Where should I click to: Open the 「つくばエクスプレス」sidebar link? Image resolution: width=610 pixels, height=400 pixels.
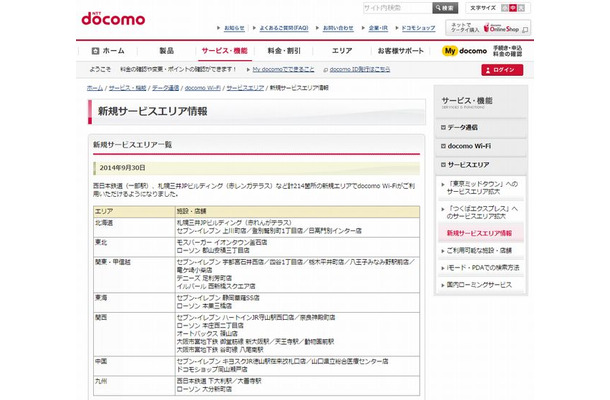(x=482, y=212)
